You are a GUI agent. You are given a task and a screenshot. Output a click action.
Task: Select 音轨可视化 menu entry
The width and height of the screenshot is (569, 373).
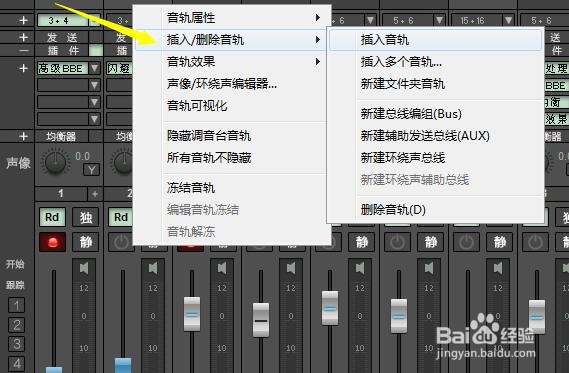point(232,106)
